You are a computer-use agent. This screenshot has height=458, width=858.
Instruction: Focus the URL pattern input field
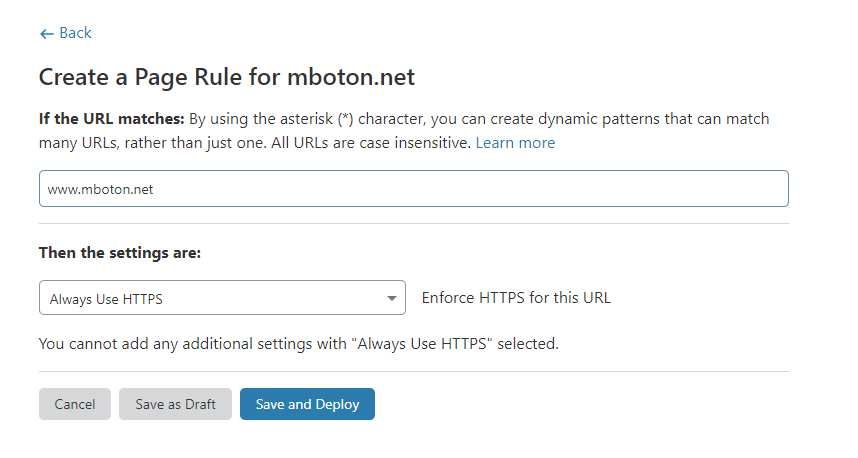[413, 189]
